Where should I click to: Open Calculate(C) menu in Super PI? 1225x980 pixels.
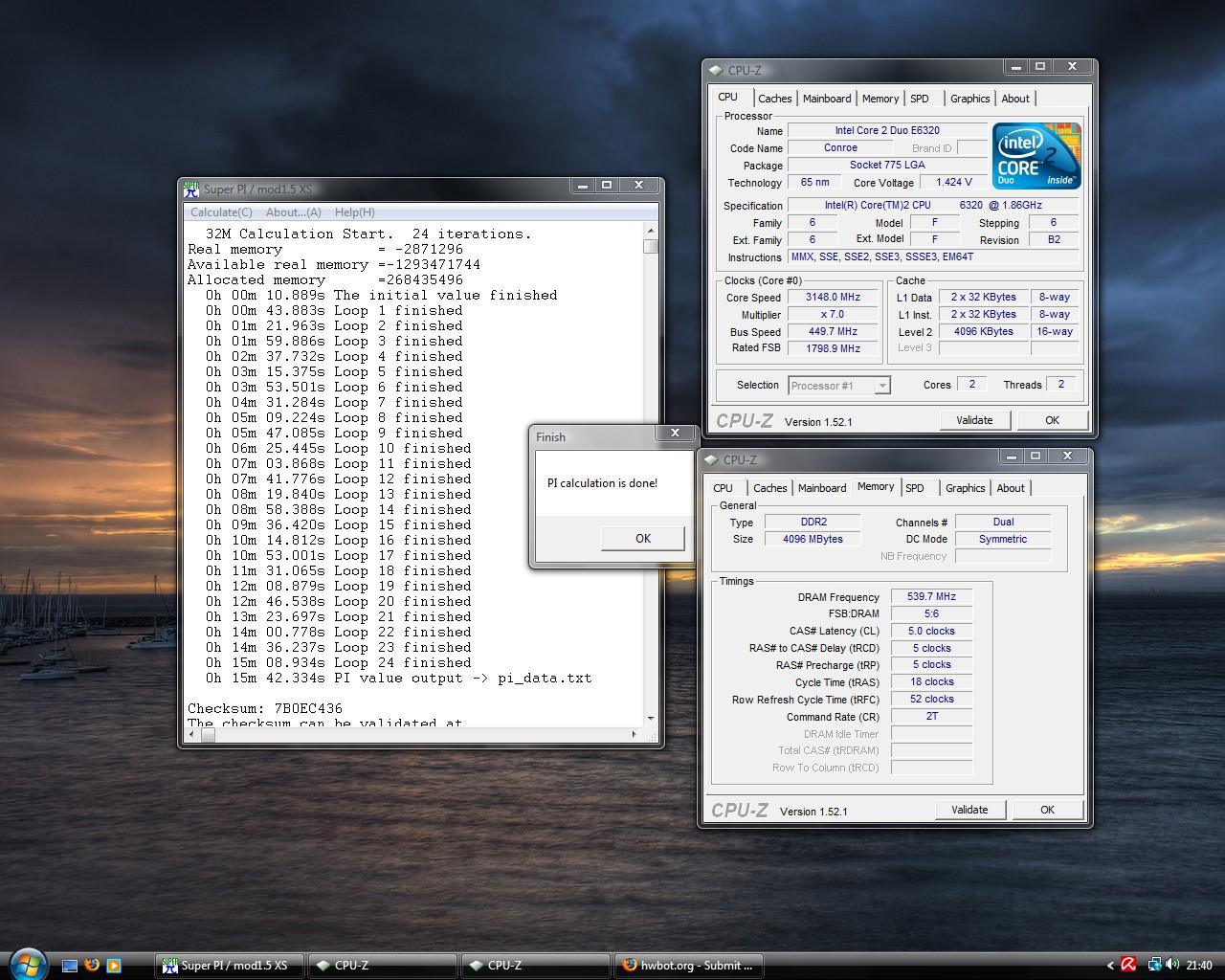pyautogui.click(x=221, y=212)
